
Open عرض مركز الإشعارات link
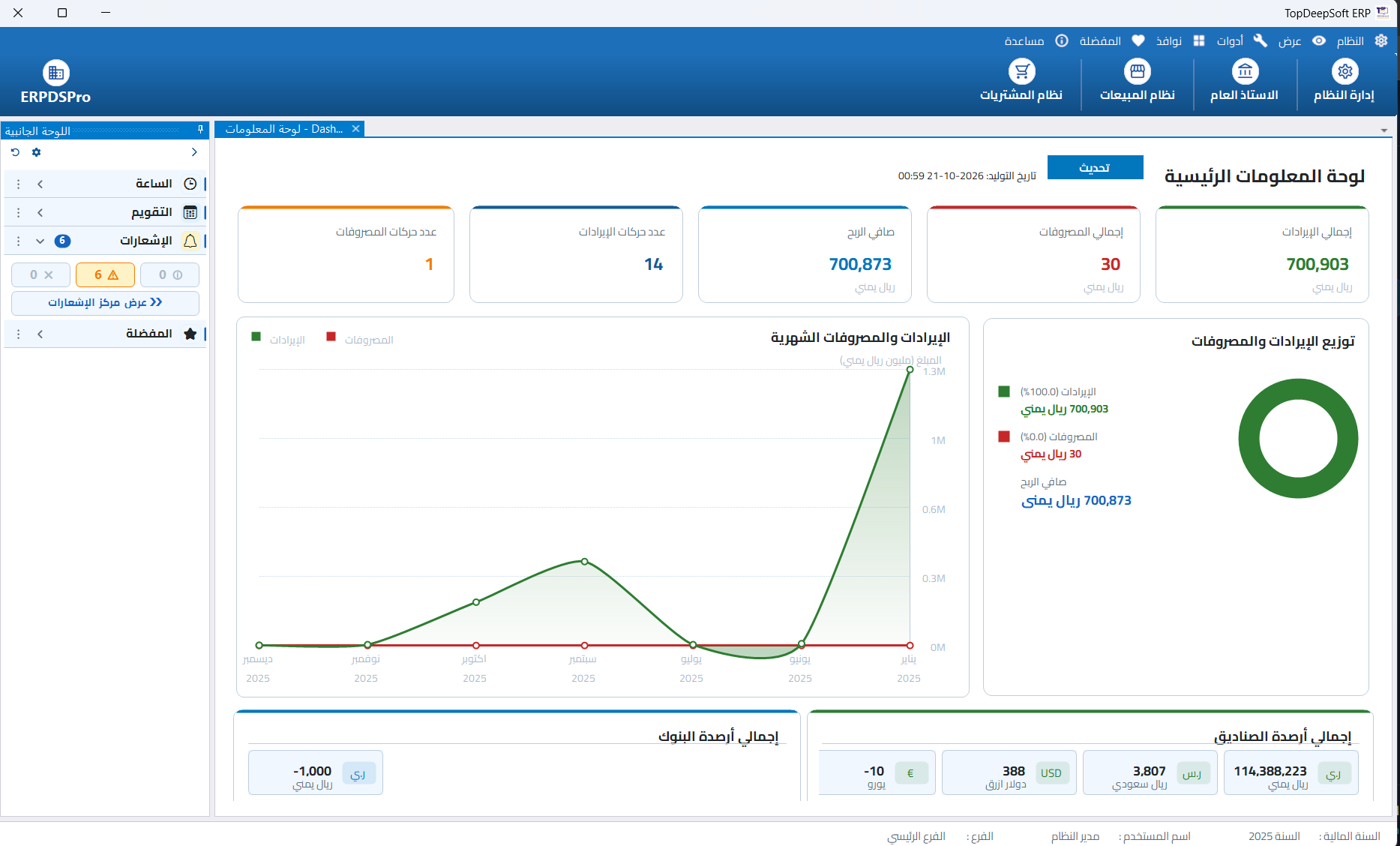(x=105, y=302)
